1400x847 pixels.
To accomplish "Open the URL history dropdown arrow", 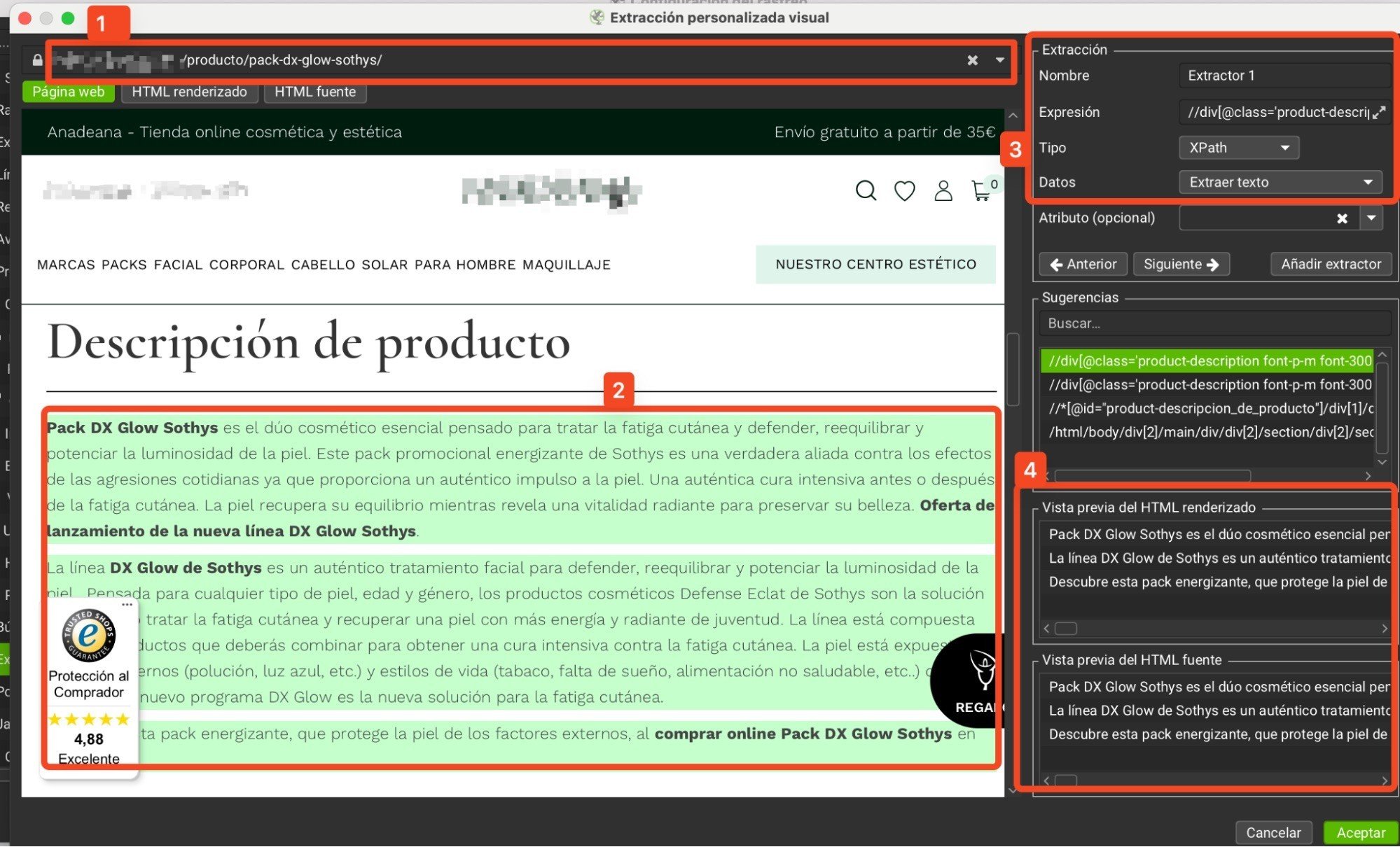I will (1000, 60).
